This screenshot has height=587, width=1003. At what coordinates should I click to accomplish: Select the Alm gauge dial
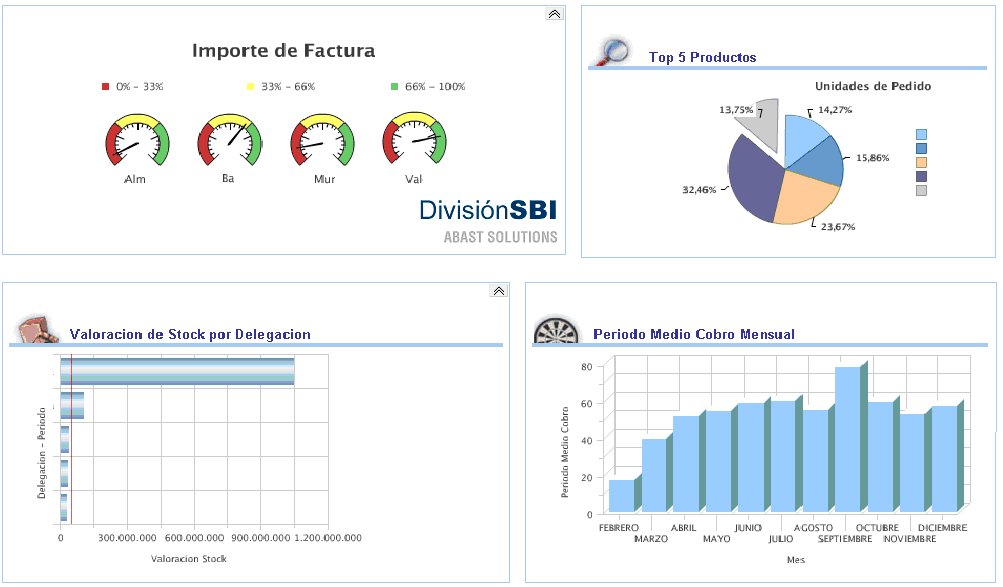pyautogui.click(x=137, y=142)
